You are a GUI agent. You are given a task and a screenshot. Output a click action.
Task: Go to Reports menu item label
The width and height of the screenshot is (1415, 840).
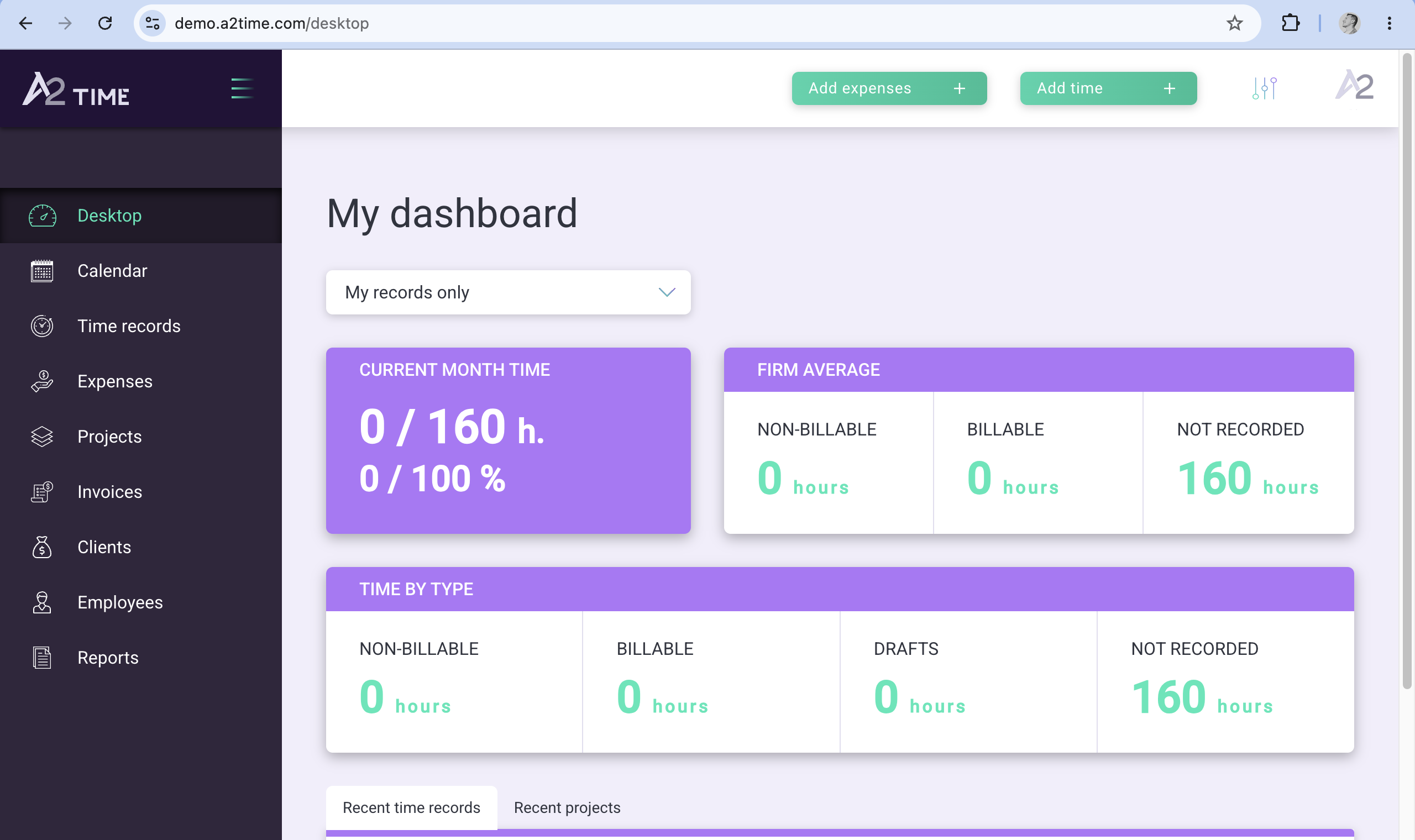coord(108,658)
